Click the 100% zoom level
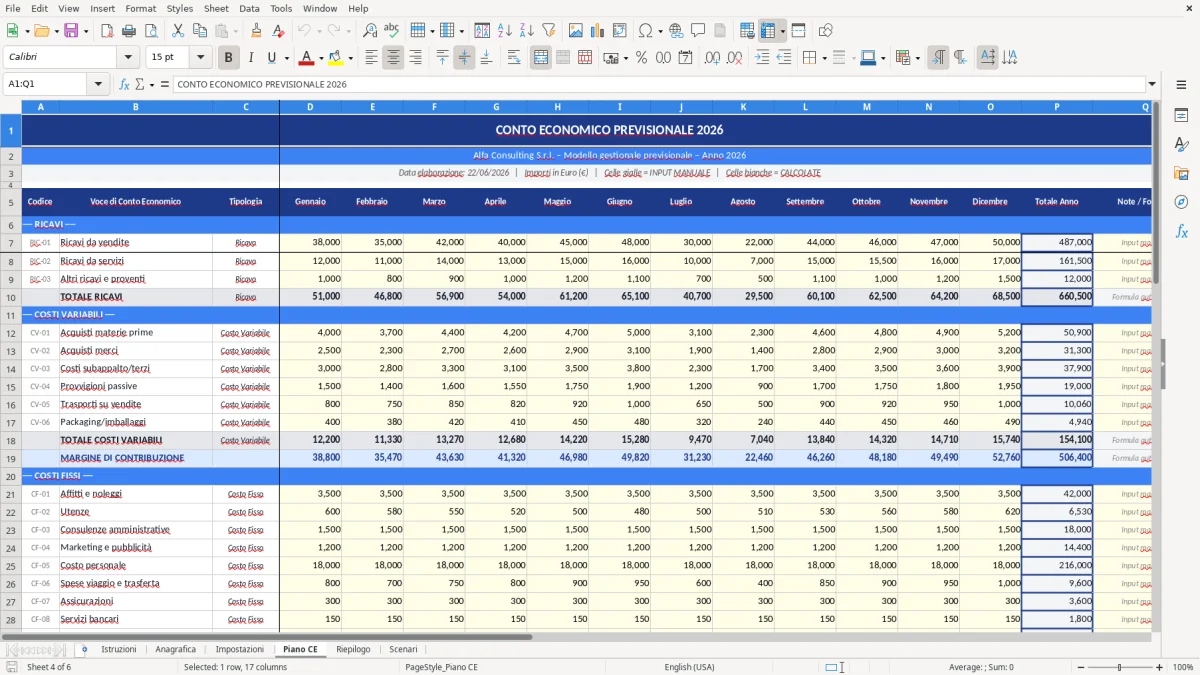This screenshot has height=675, width=1200. pos(1182,667)
